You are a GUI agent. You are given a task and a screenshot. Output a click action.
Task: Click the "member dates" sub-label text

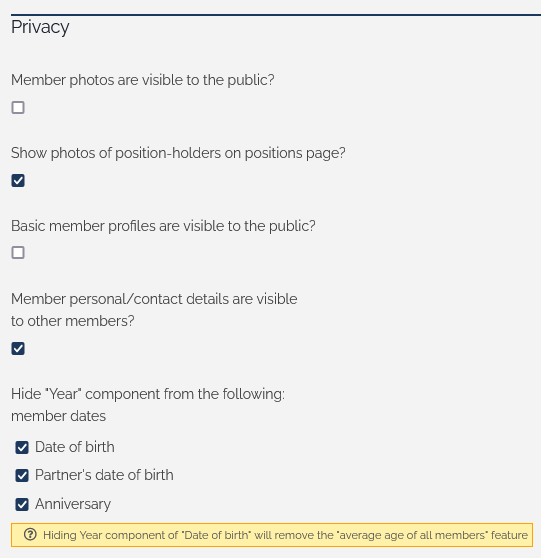pos(58,416)
